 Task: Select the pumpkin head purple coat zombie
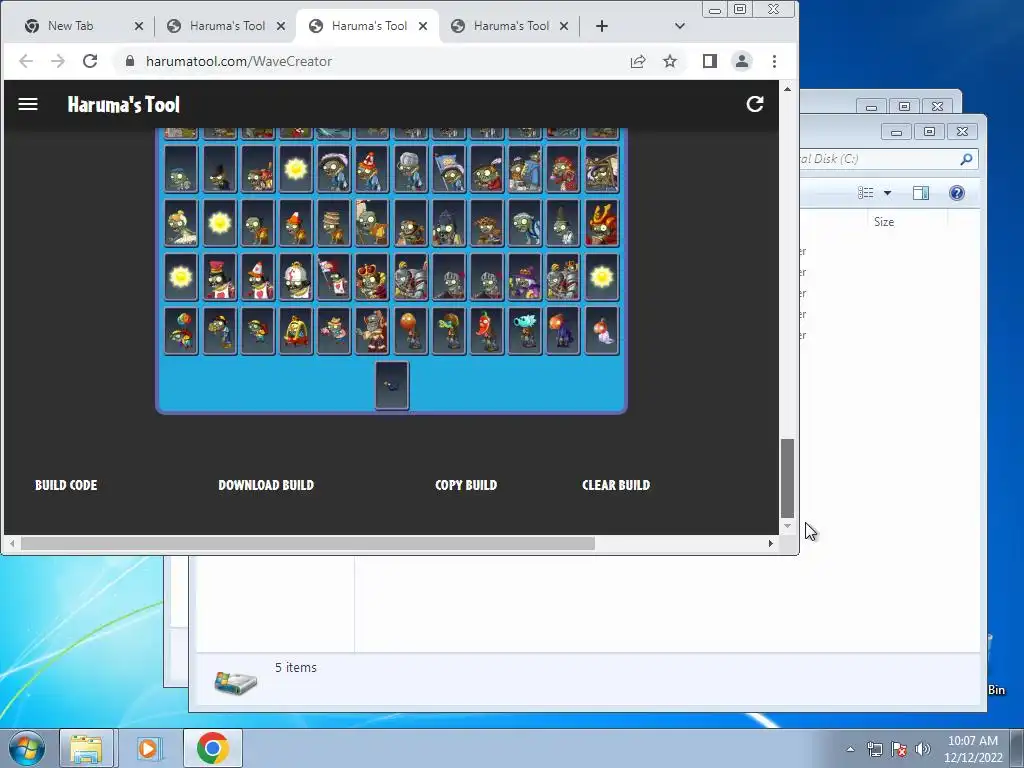(563, 331)
